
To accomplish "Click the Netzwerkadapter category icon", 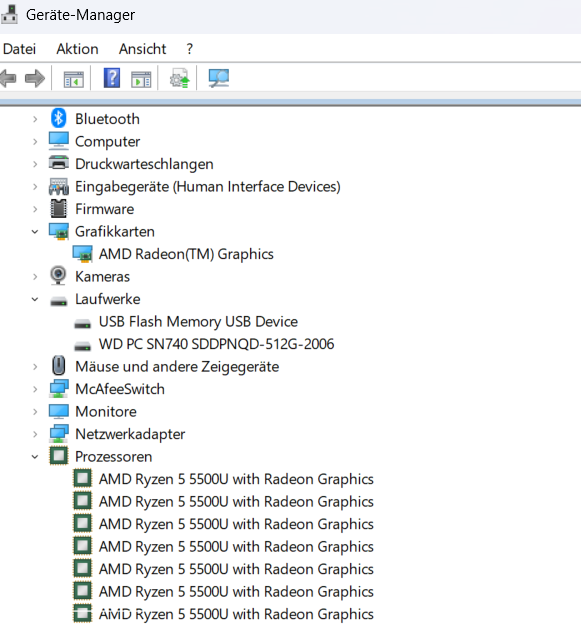I will point(59,434).
